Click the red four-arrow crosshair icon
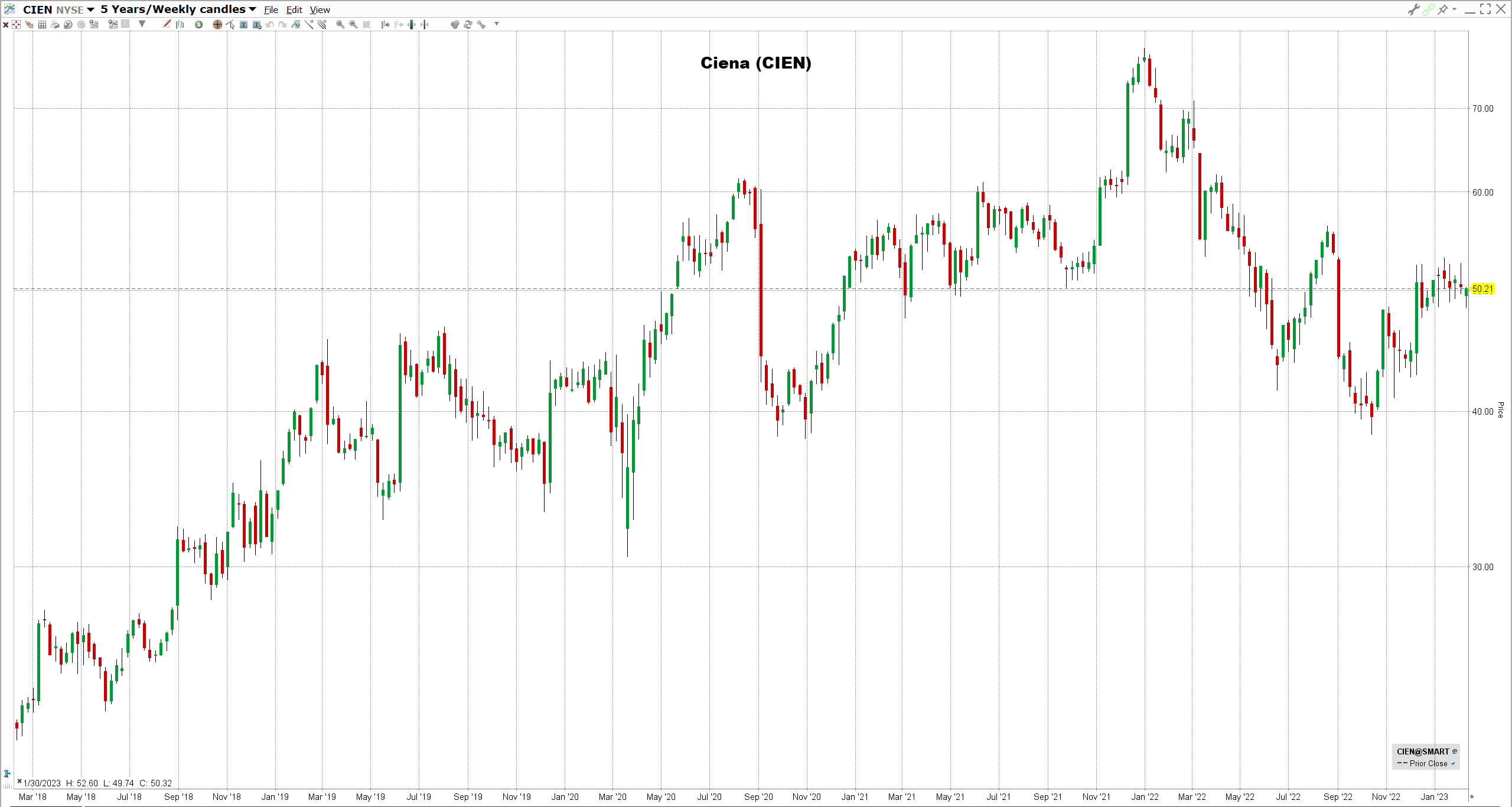This screenshot has width=1512, height=807. click(x=16, y=24)
